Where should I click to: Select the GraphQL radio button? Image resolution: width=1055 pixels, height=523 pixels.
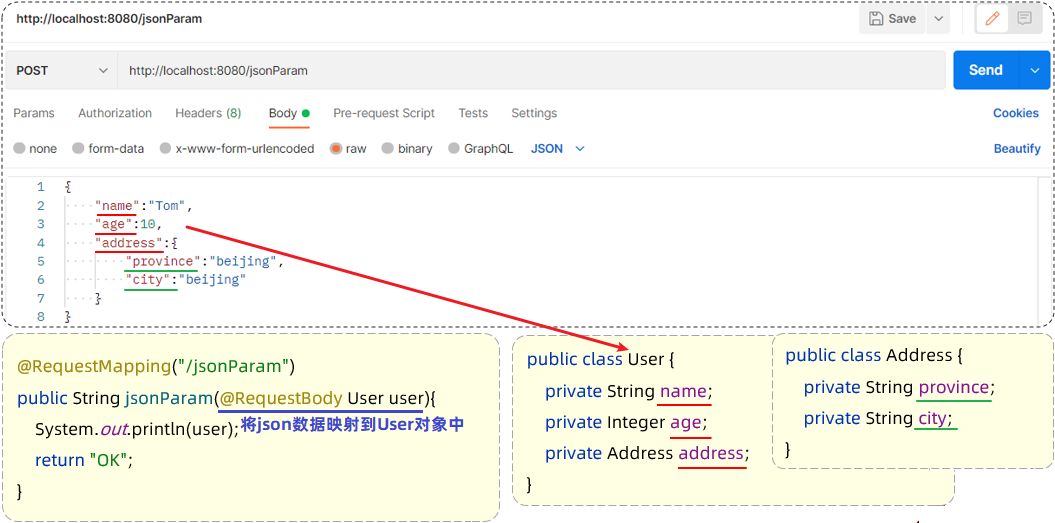coord(454,149)
